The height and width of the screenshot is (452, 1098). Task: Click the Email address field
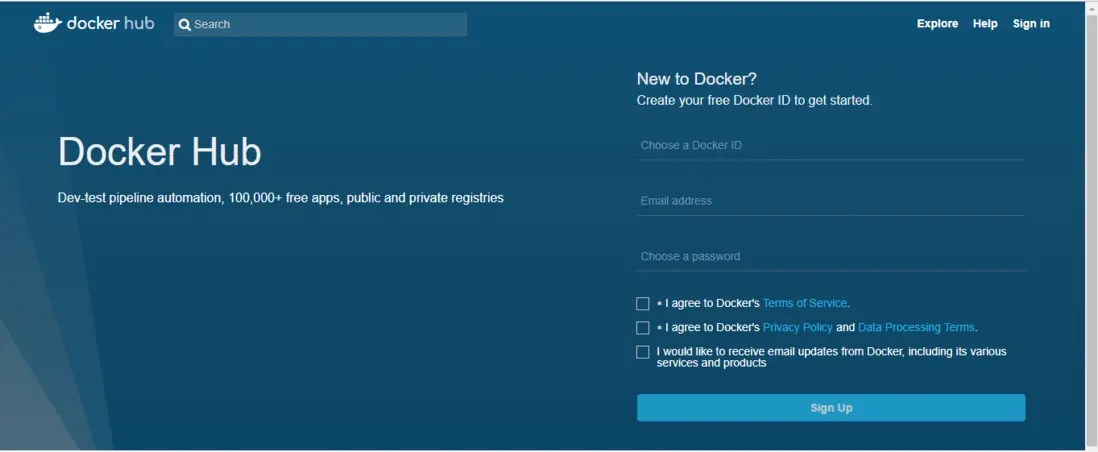831,201
